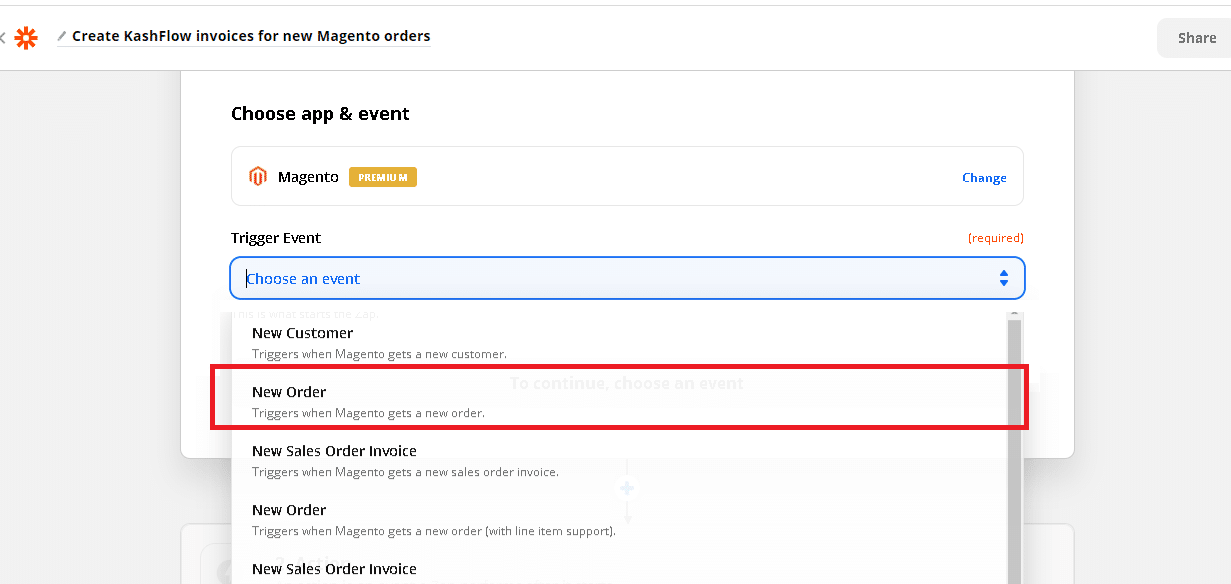
Task: Click the plus icon to add step
Action: click(627, 488)
